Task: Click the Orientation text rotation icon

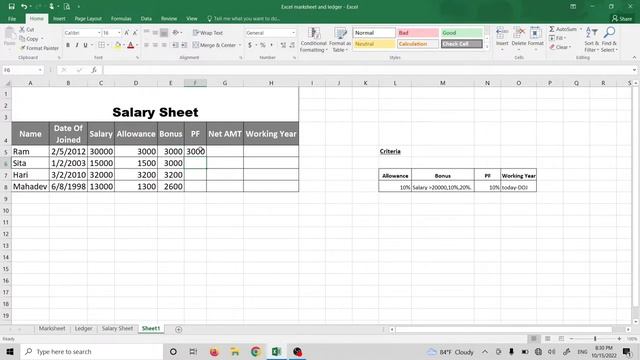Action: click(176, 33)
